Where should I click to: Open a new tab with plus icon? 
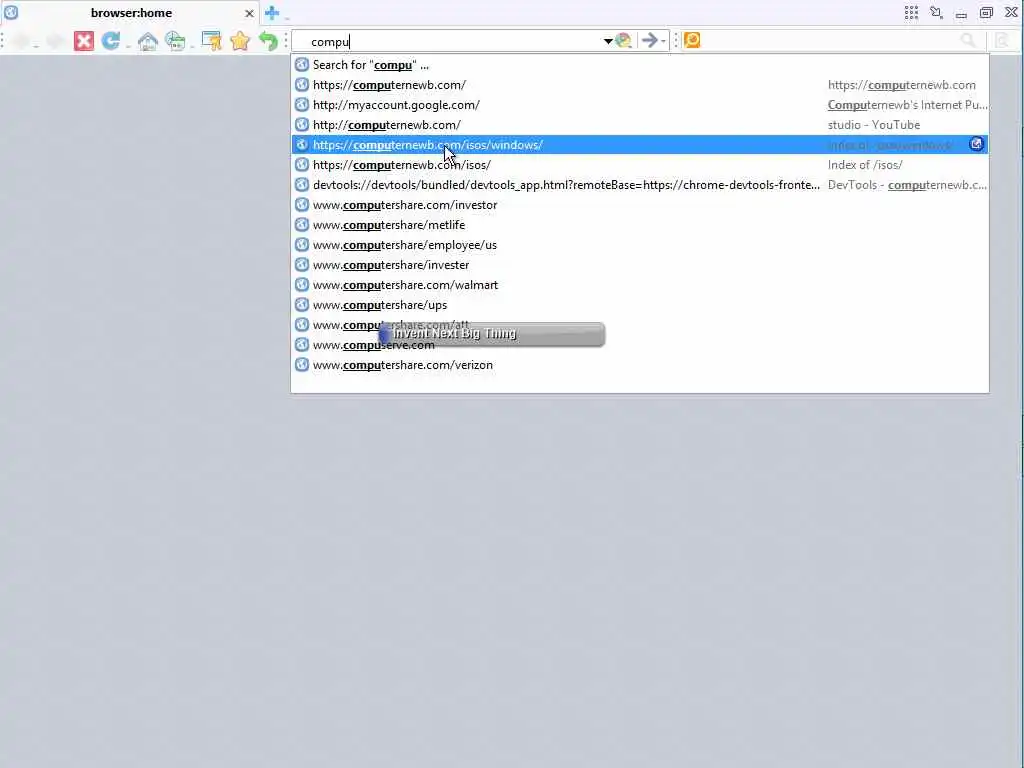pos(272,12)
